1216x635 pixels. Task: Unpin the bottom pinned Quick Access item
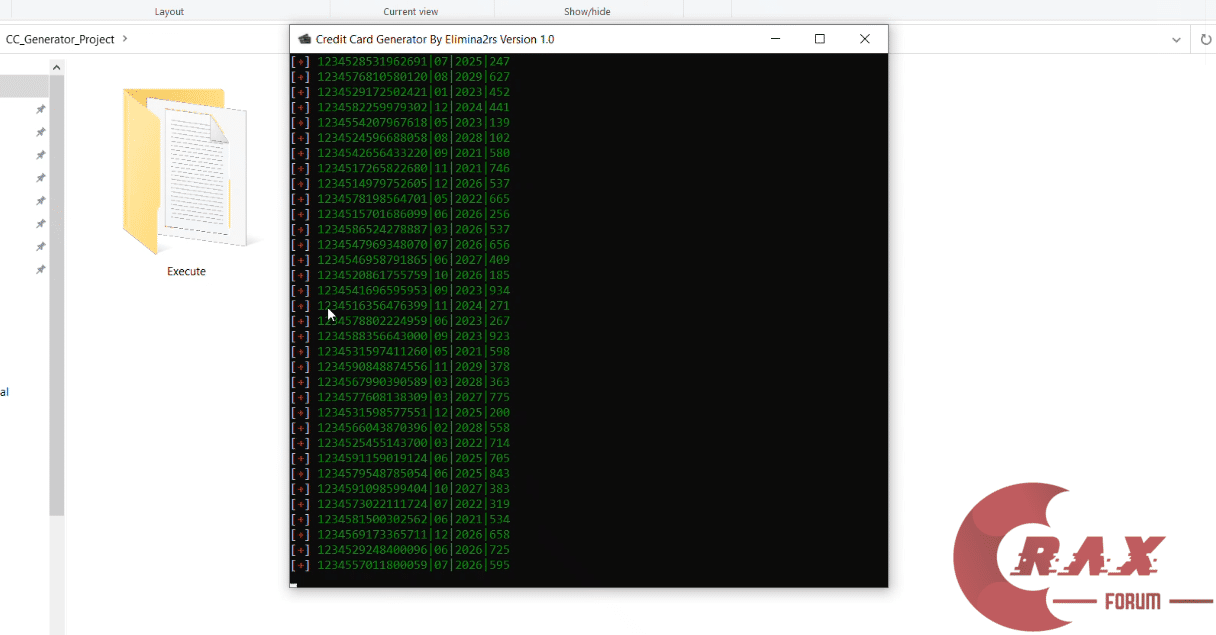pyautogui.click(x=40, y=268)
